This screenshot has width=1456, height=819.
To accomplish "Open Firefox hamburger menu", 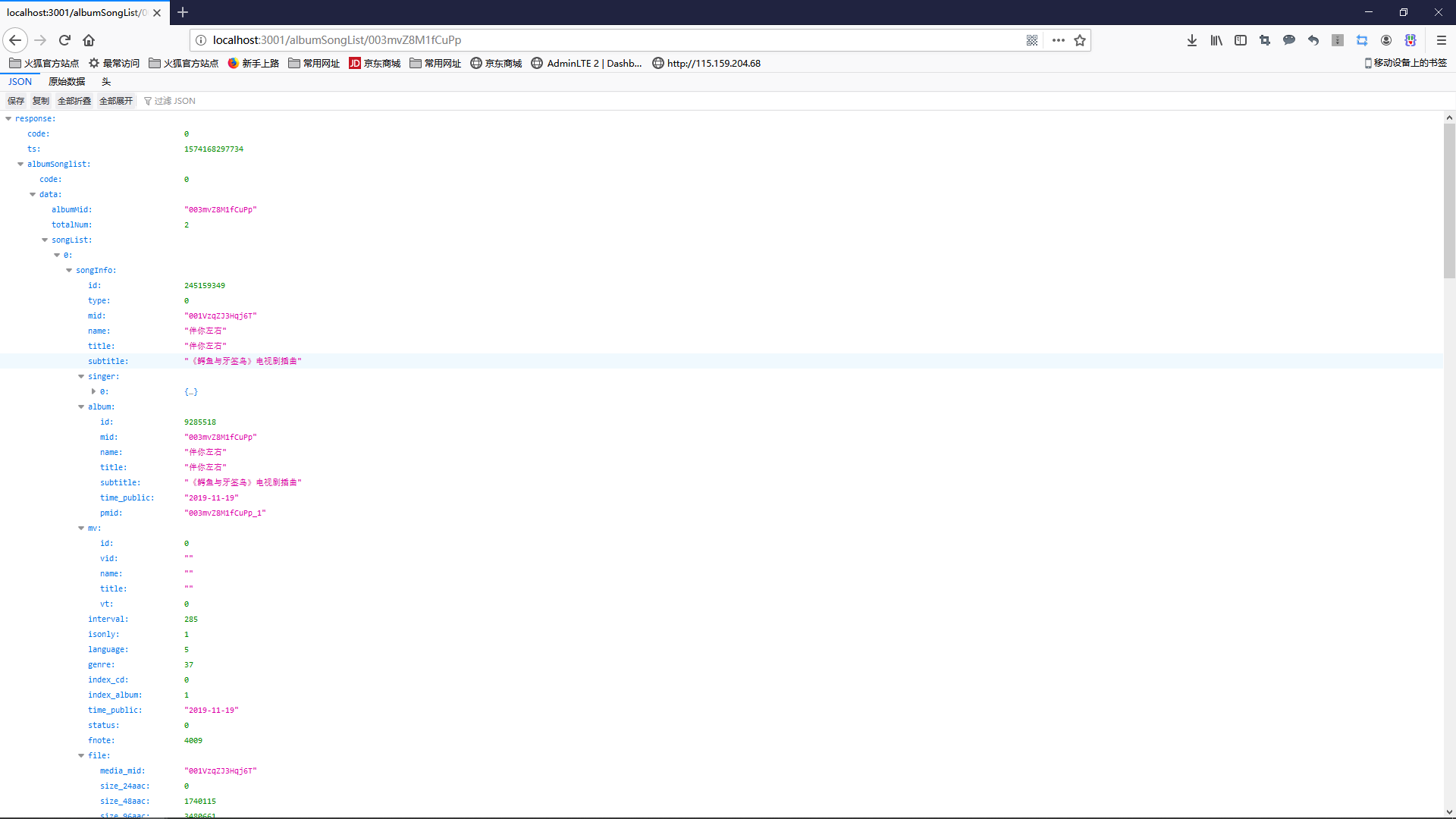I will (x=1442, y=40).
